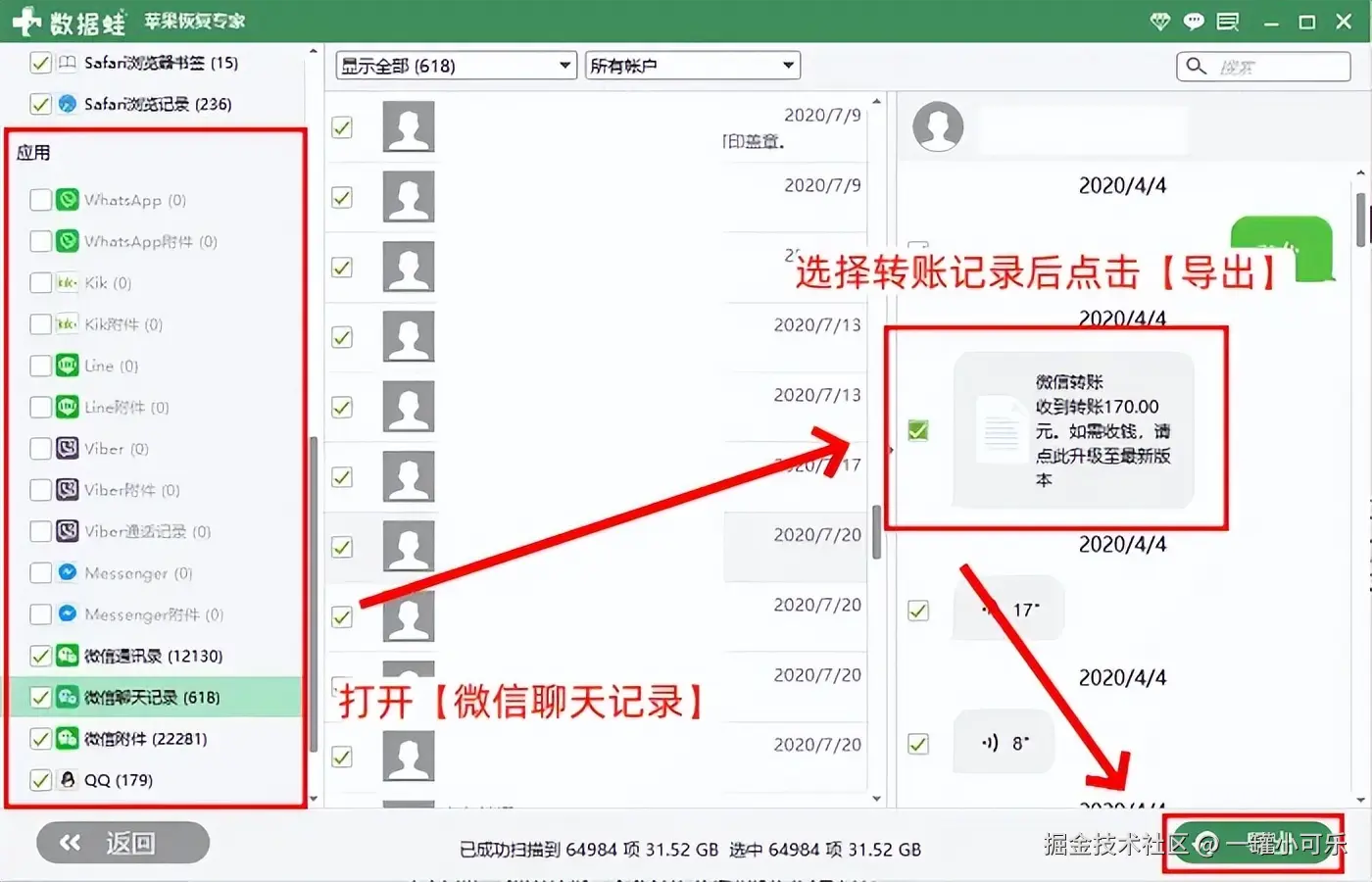Toggle checkbox beside the 8" voice message
1372x882 pixels.
click(x=918, y=744)
